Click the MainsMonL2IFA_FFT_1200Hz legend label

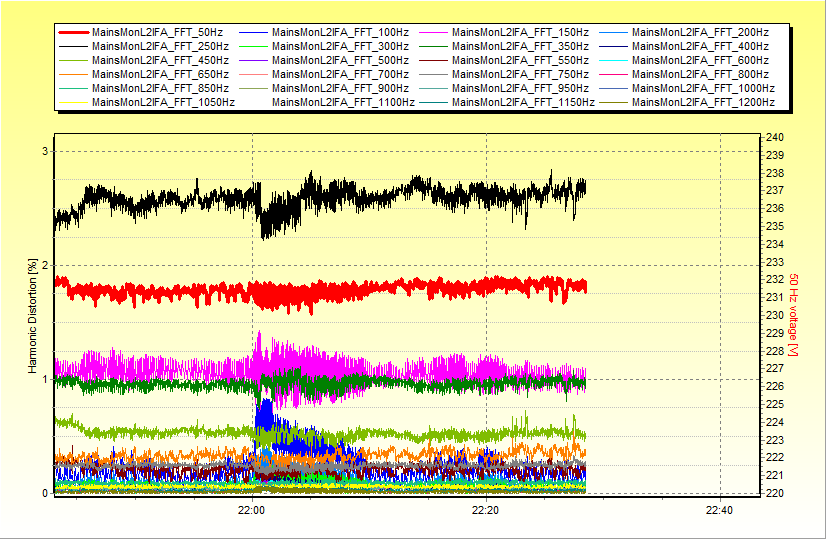click(x=704, y=102)
